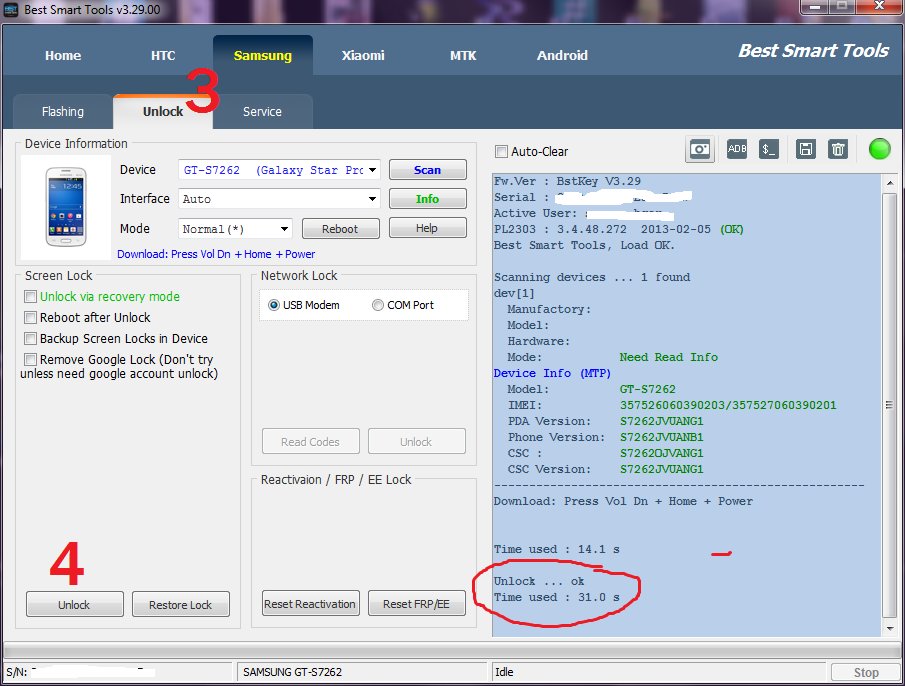
Task: Click Phone Version value S7262JVUANB1
Action: (661, 437)
